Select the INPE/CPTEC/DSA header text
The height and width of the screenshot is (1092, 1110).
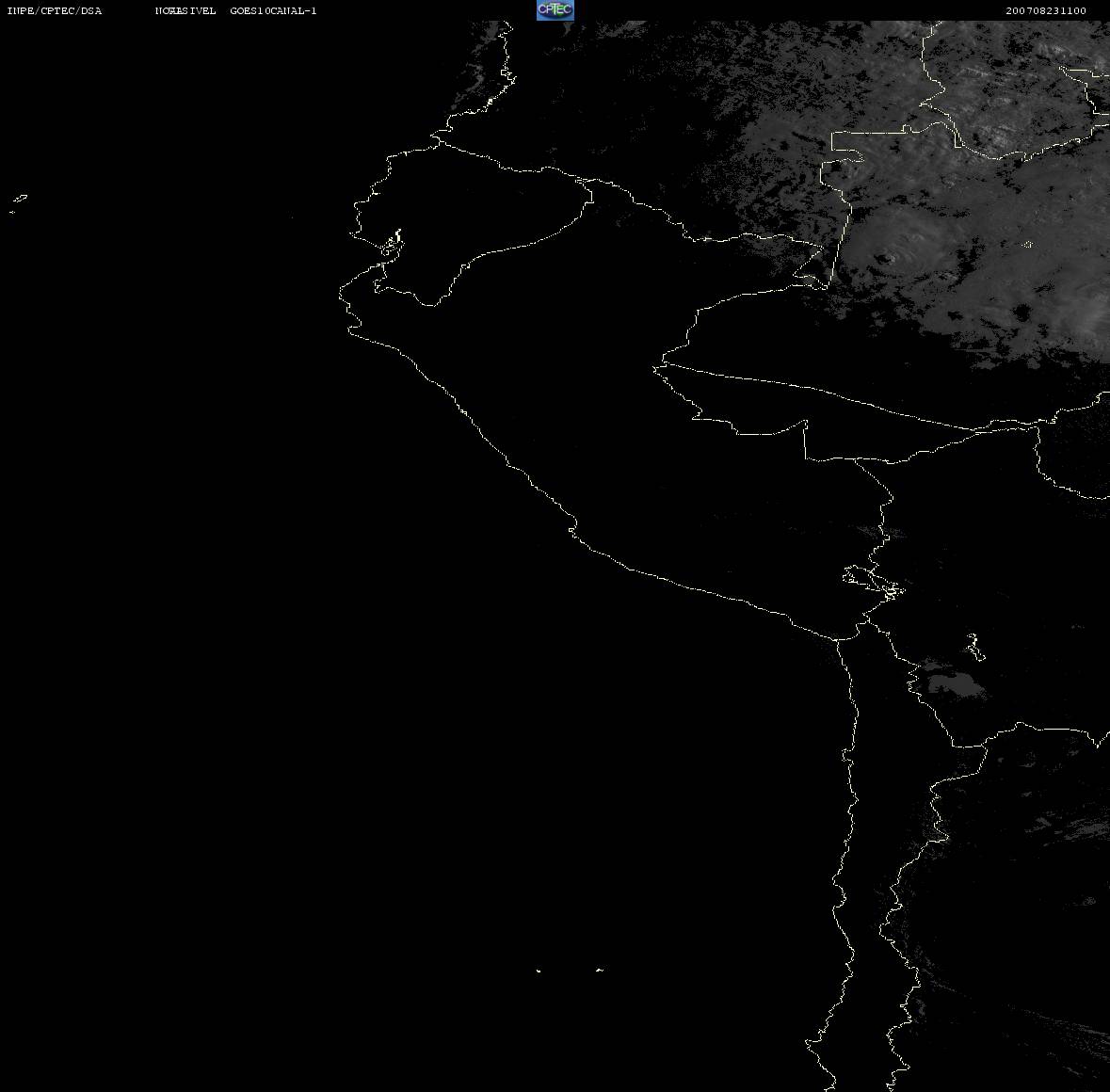(55, 10)
